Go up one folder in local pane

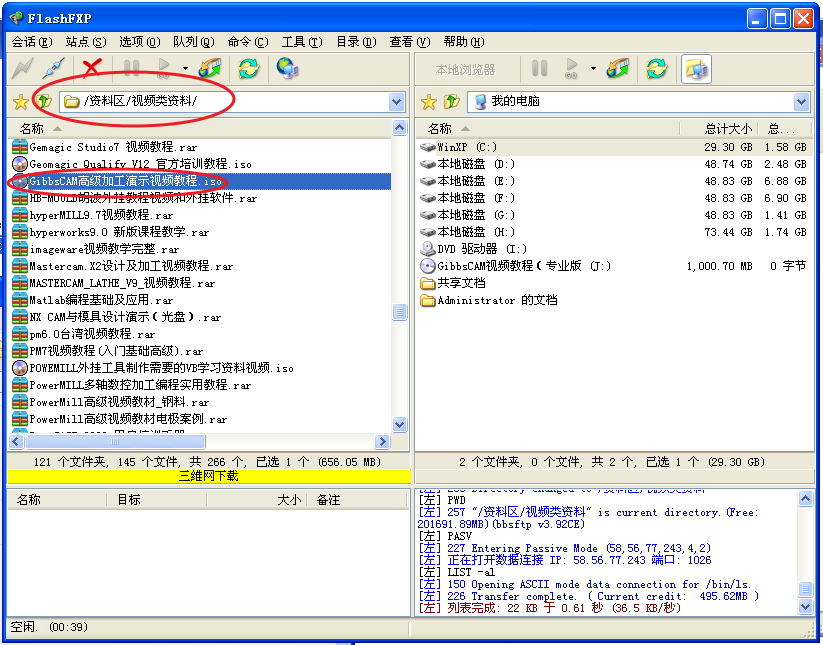tap(452, 101)
